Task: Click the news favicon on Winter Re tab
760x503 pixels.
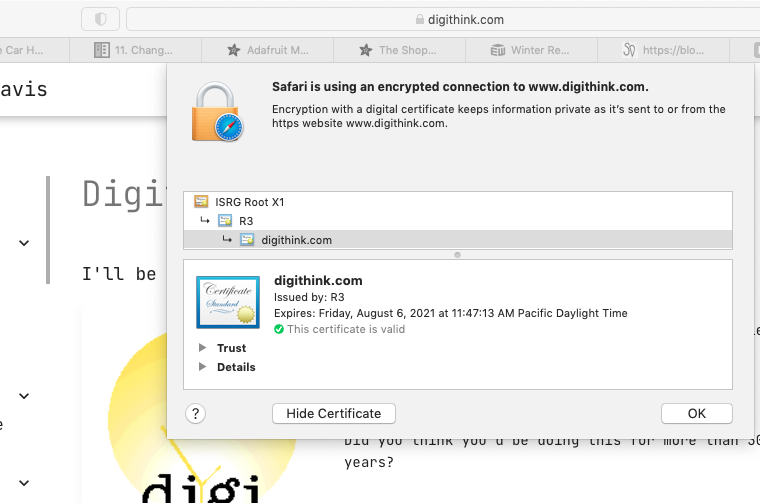Action: point(498,50)
